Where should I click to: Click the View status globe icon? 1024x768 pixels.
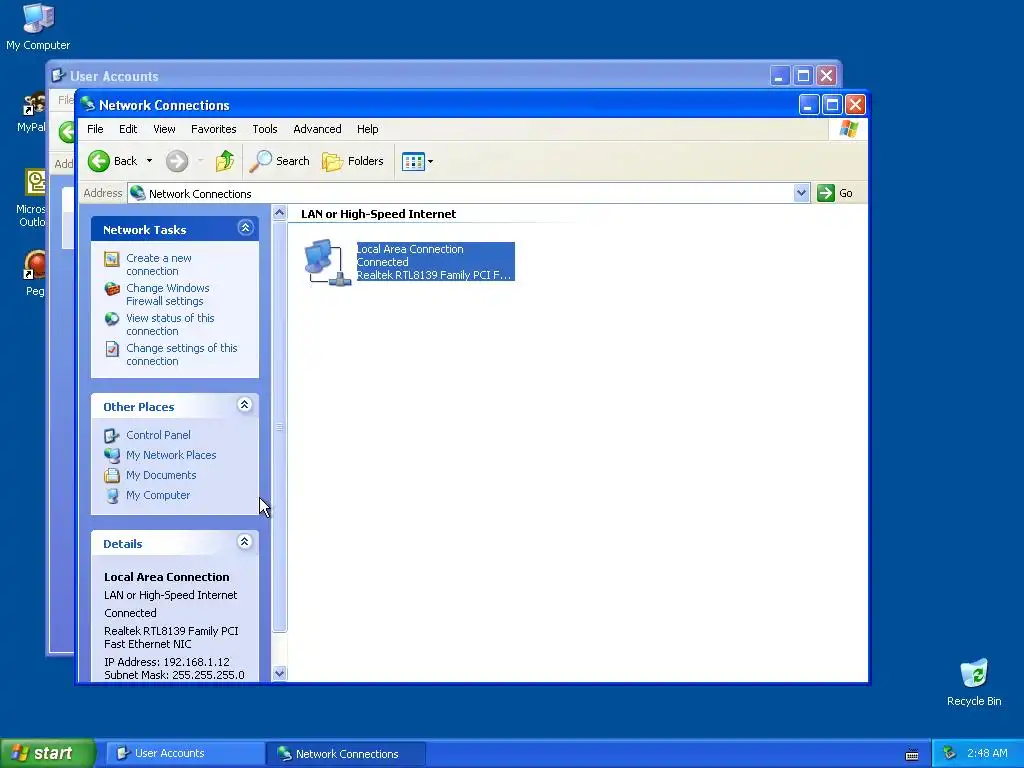click(x=112, y=319)
